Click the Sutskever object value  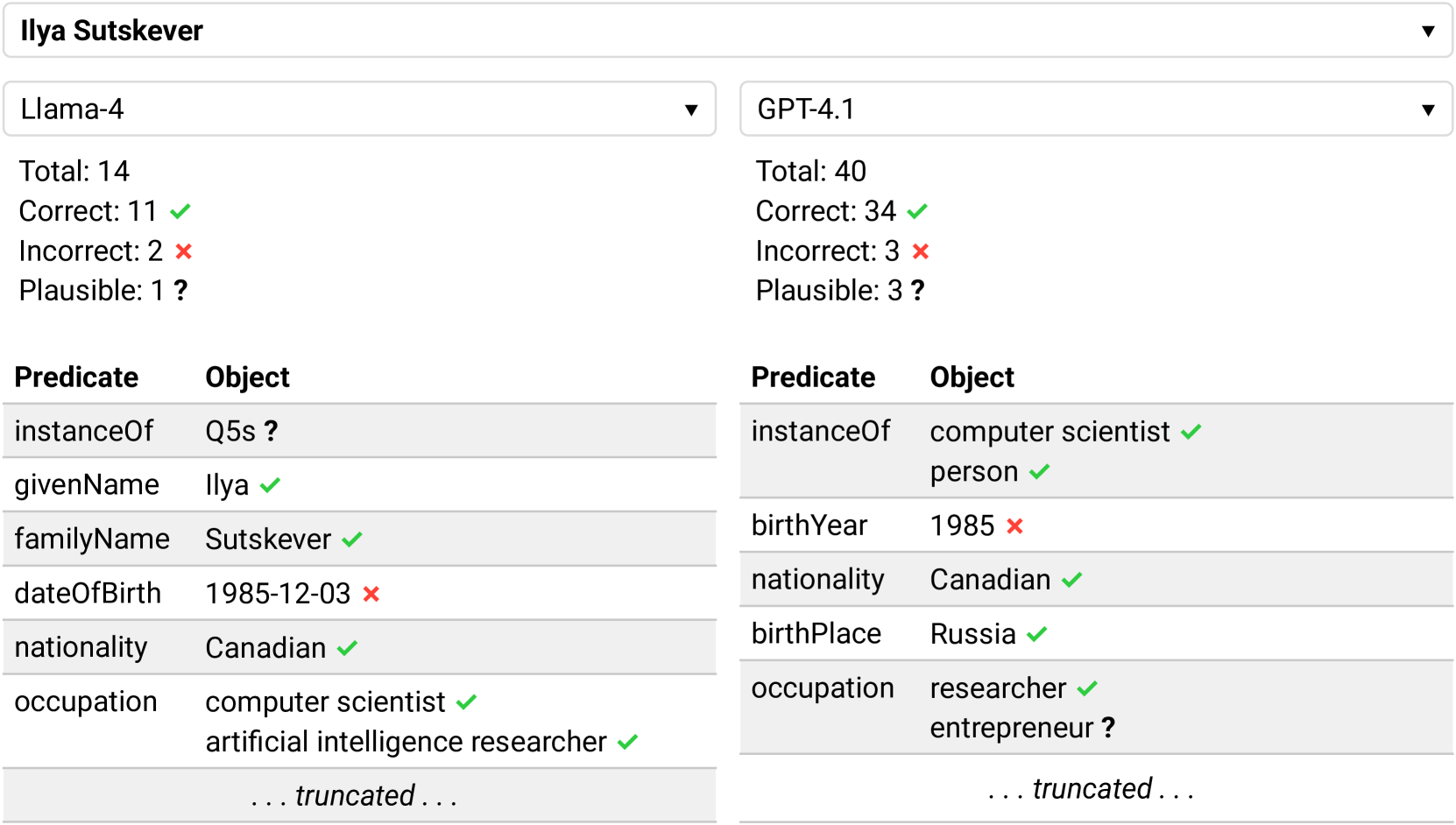click(268, 539)
